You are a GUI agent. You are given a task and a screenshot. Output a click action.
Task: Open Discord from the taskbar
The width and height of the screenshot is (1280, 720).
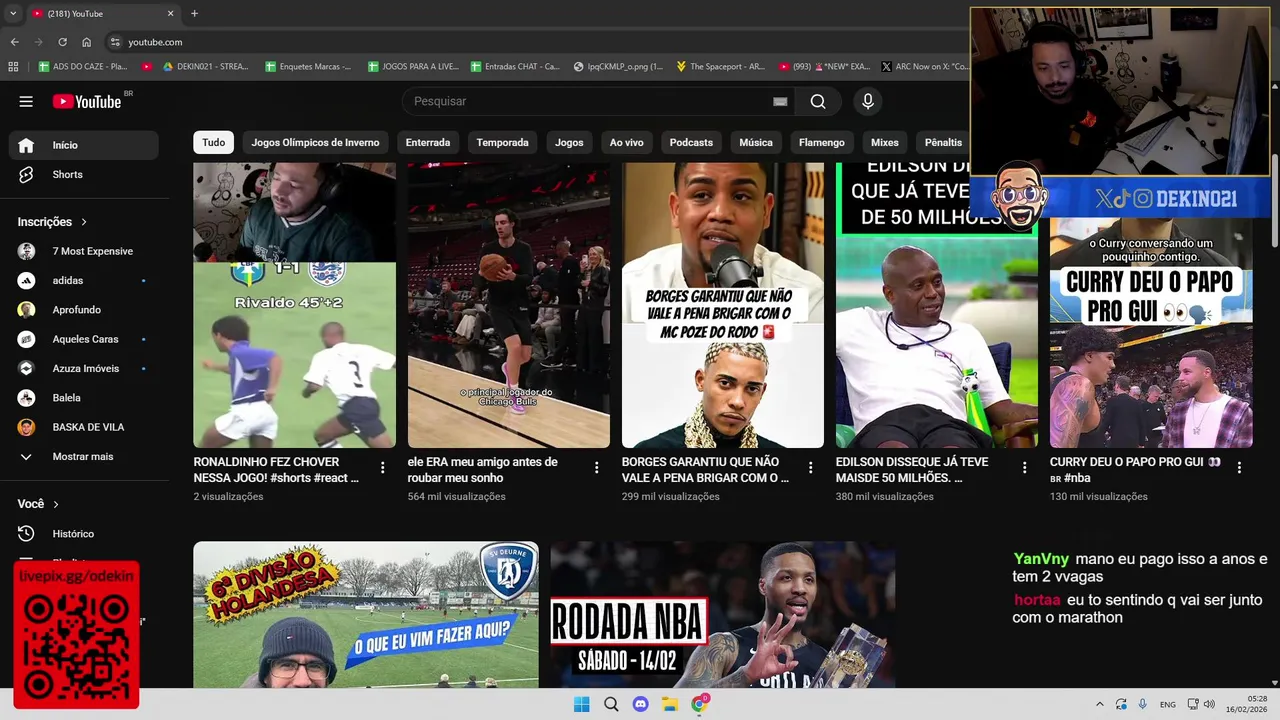[x=641, y=704]
